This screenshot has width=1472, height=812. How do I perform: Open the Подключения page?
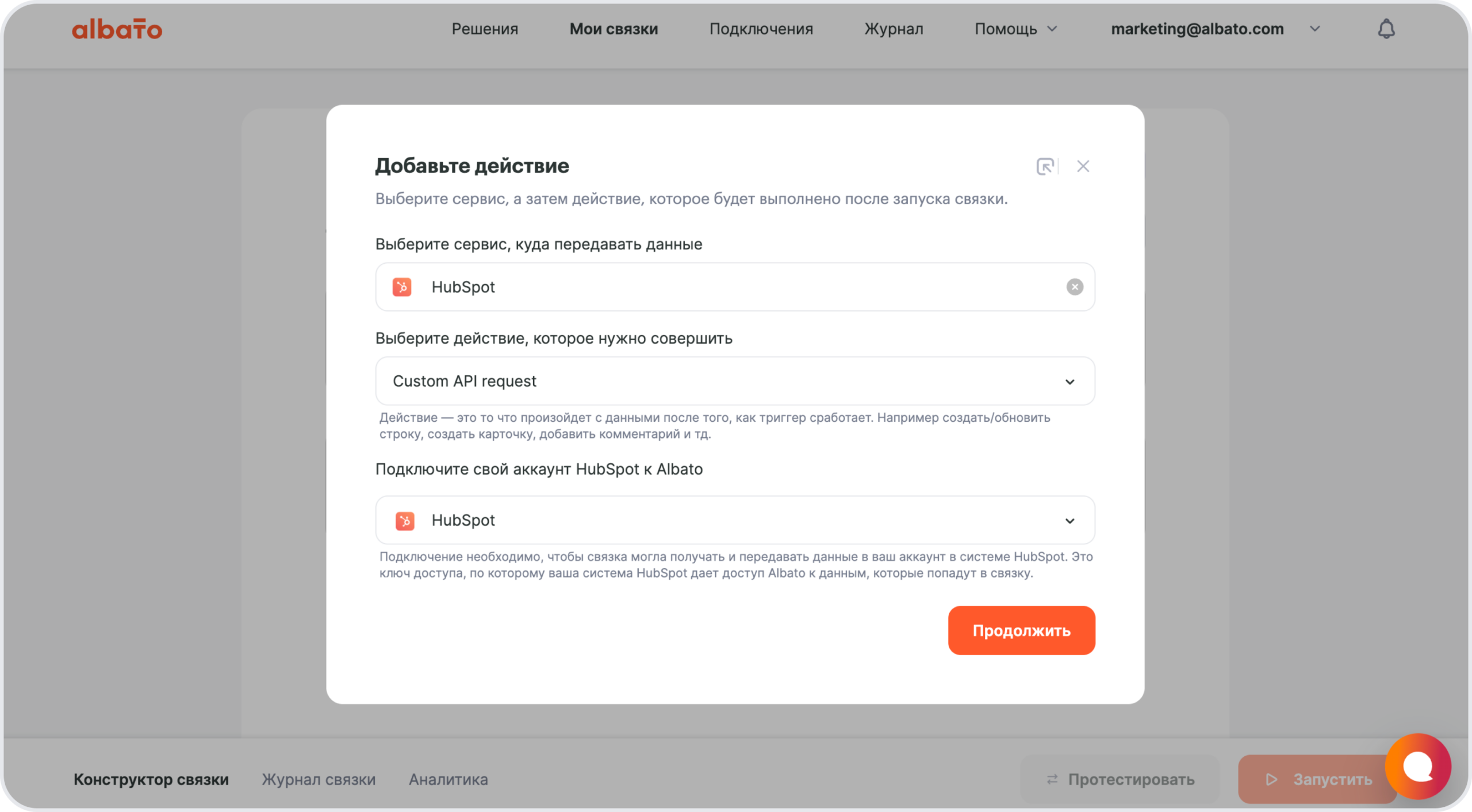[x=761, y=29]
